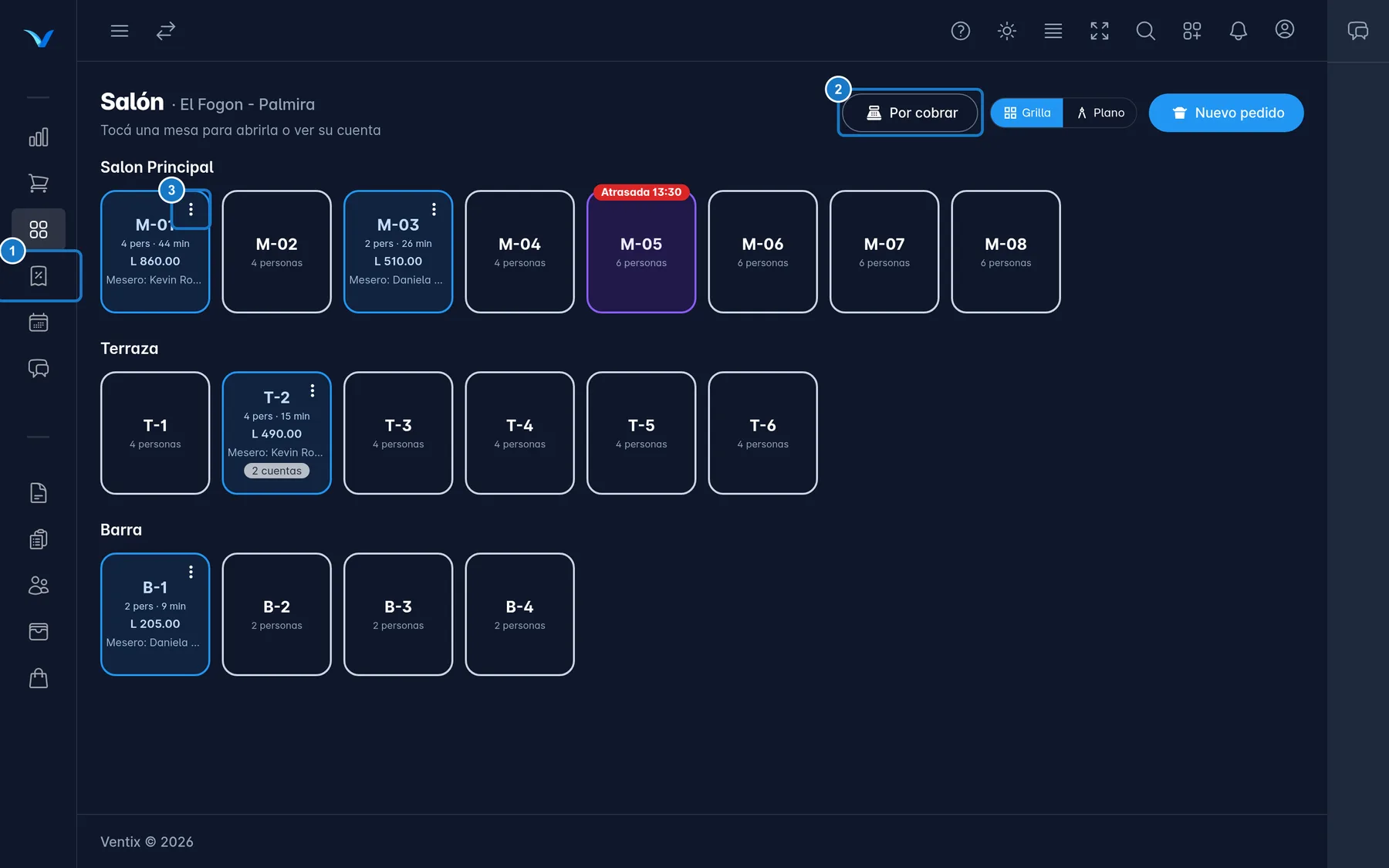Image resolution: width=1389 pixels, height=868 pixels.
Task: Open the shopping bag sidebar icon
Action: tap(39, 678)
